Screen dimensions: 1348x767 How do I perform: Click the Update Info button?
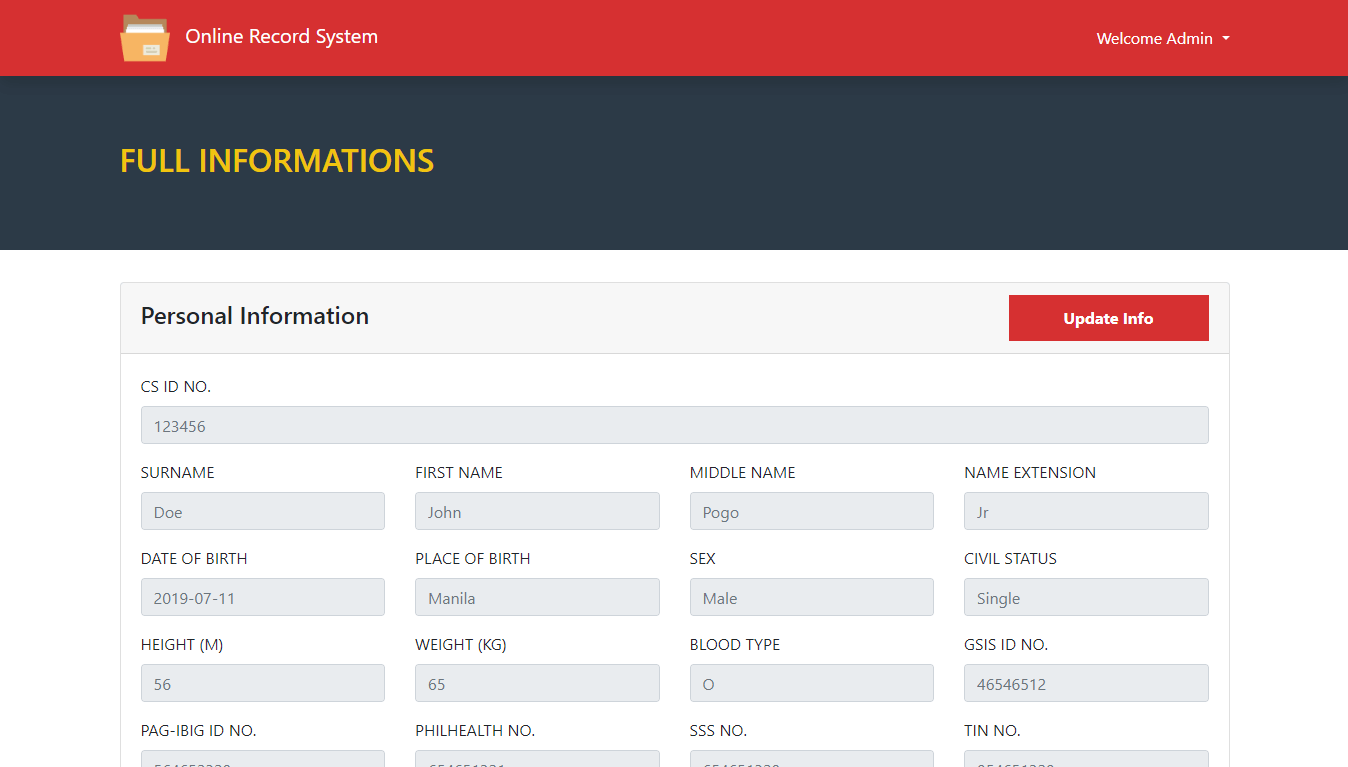click(x=1108, y=318)
